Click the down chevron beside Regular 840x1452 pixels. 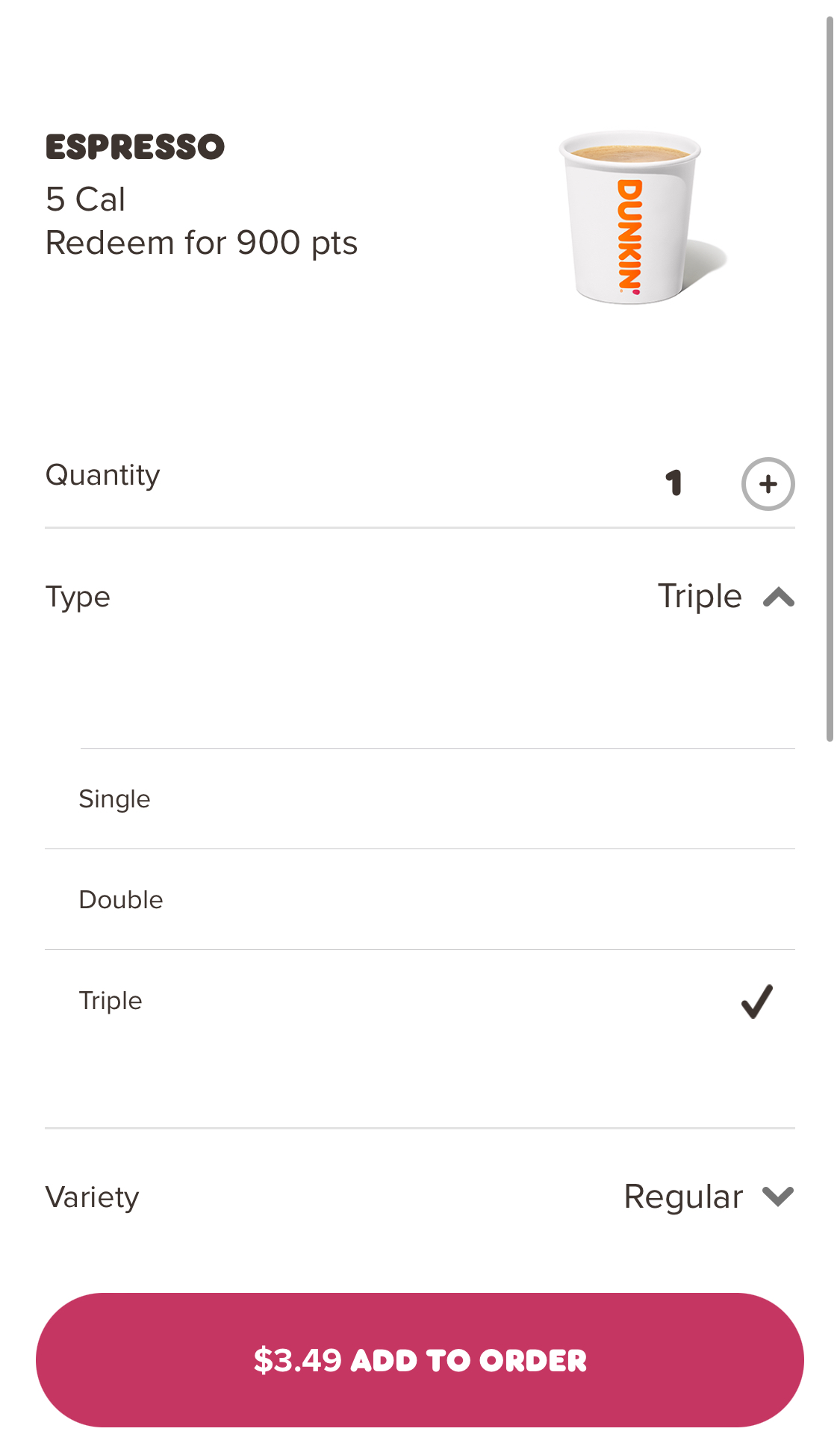coord(778,1197)
